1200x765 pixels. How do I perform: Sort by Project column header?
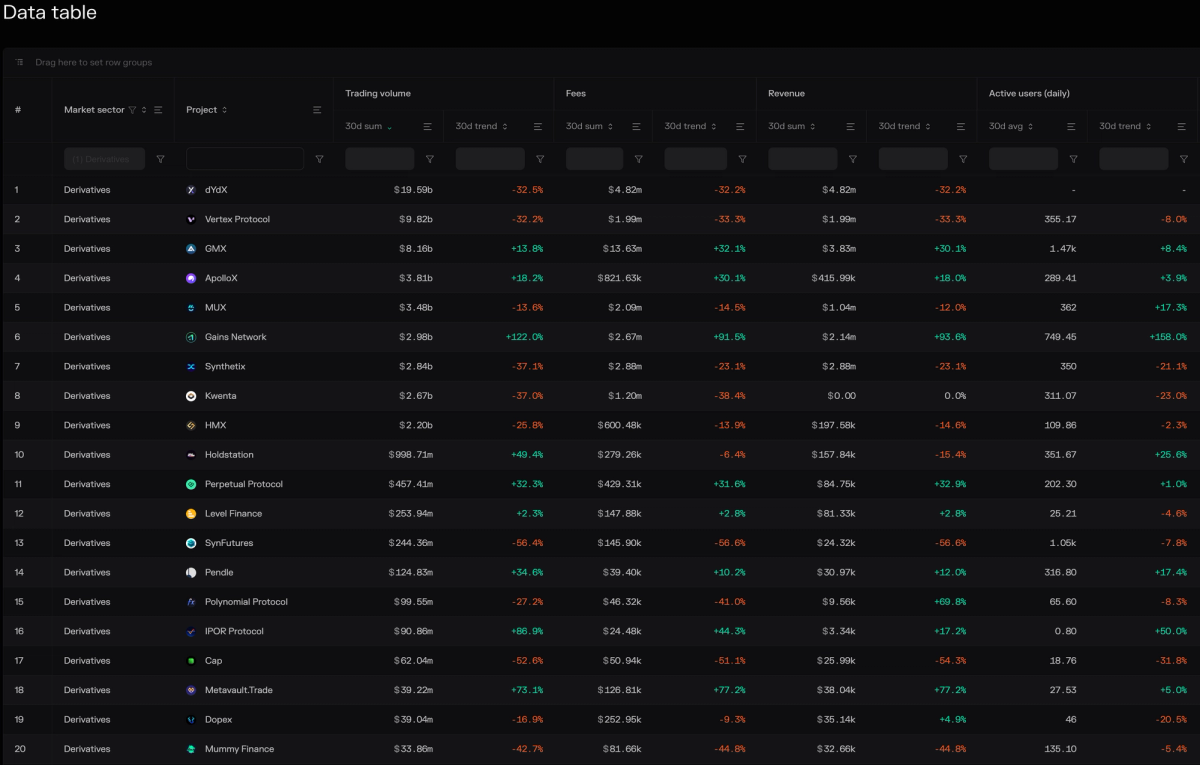pyautogui.click(x=201, y=110)
